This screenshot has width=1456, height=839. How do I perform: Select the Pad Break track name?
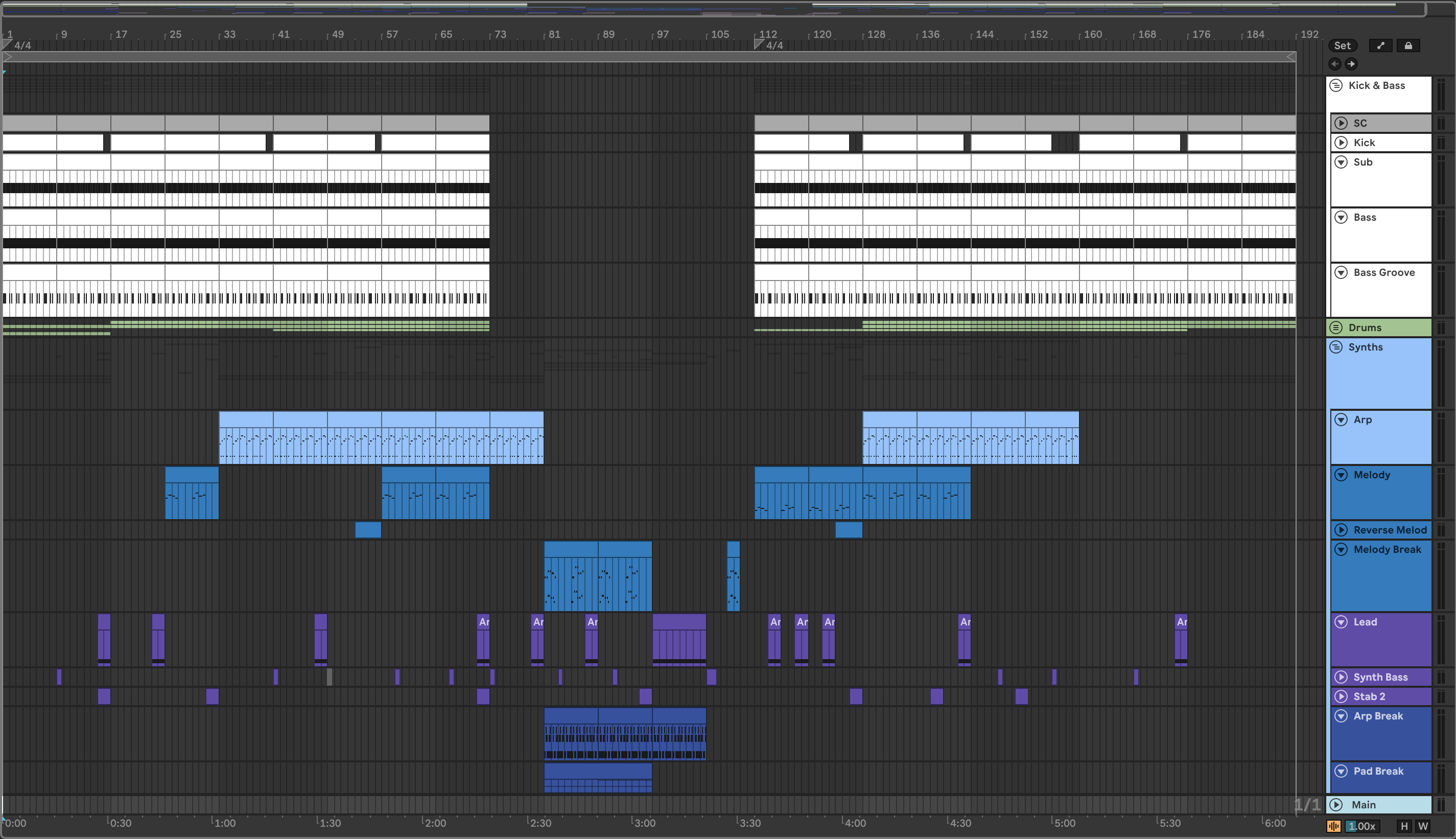pos(1378,771)
